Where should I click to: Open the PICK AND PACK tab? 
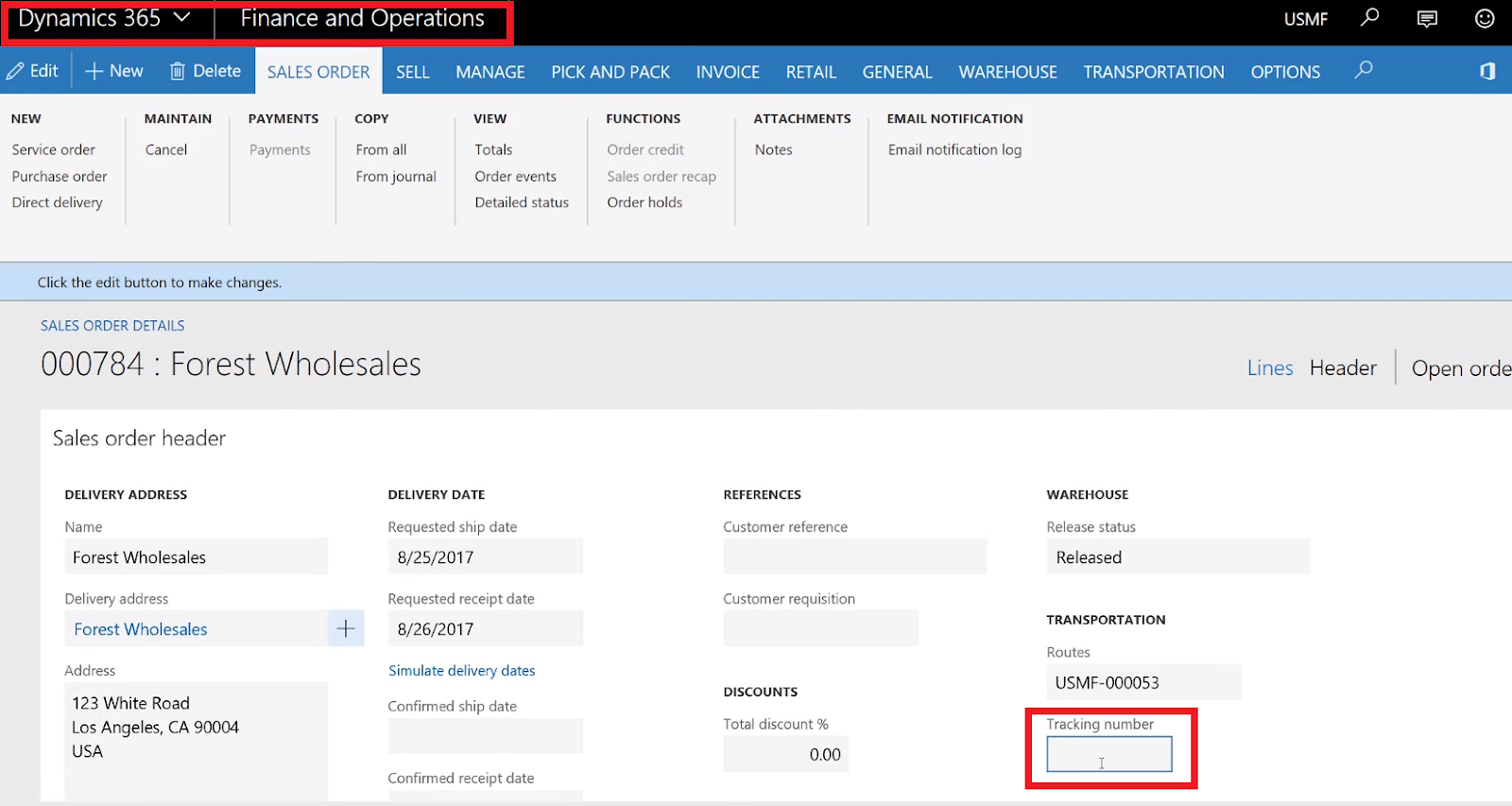pyautogui.click(x=610, y=72)
